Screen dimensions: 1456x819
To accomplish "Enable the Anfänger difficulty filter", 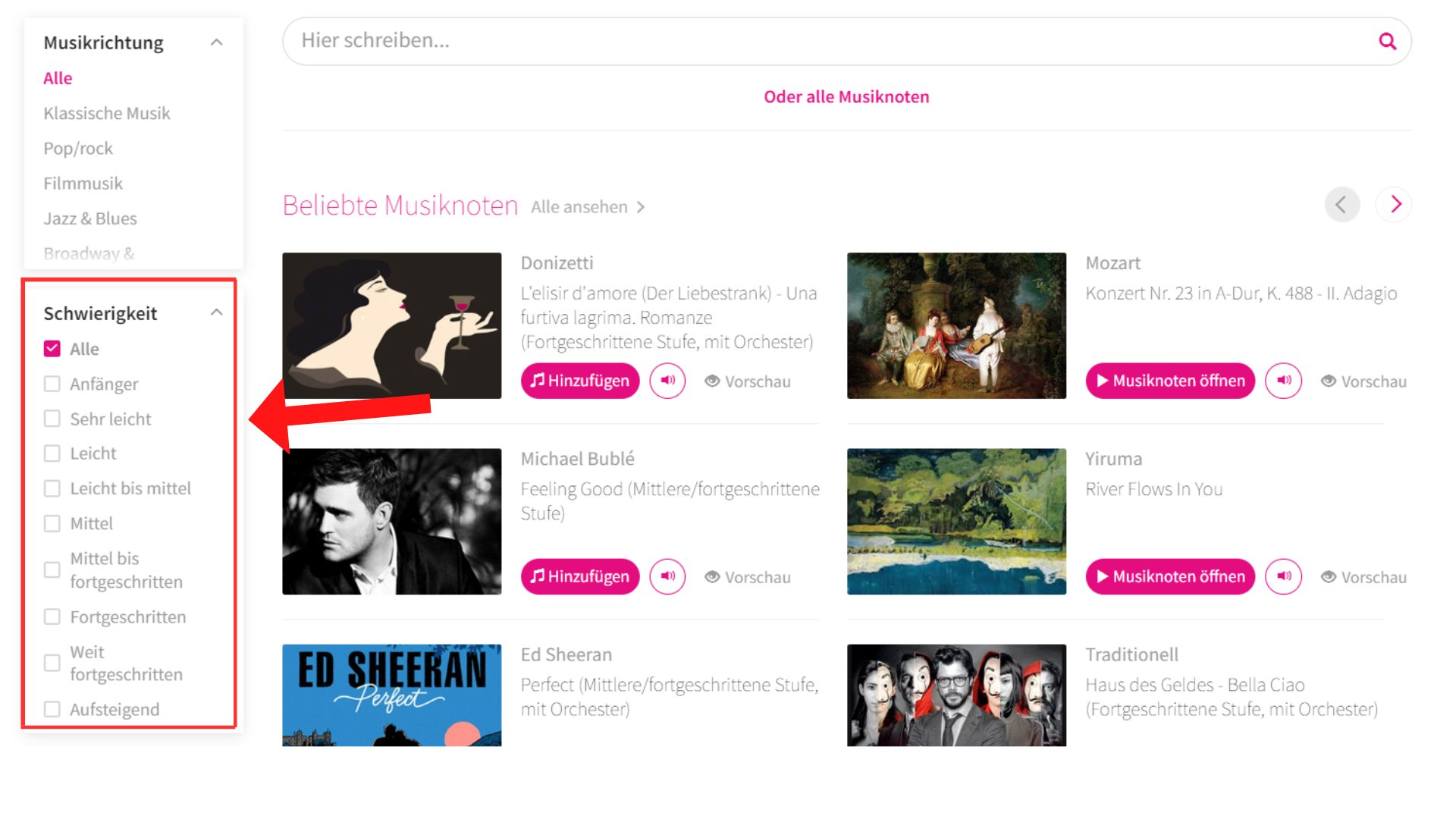I will (x=52, y=384).
